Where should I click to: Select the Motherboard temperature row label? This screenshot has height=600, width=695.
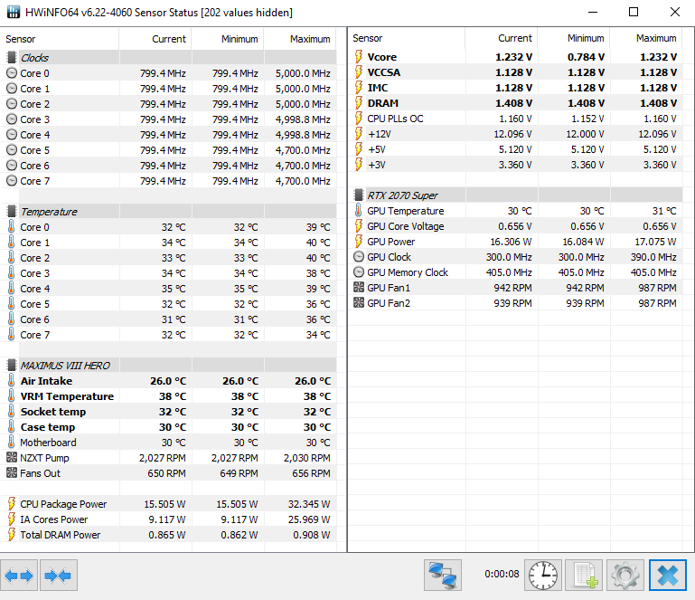[48, 442]
